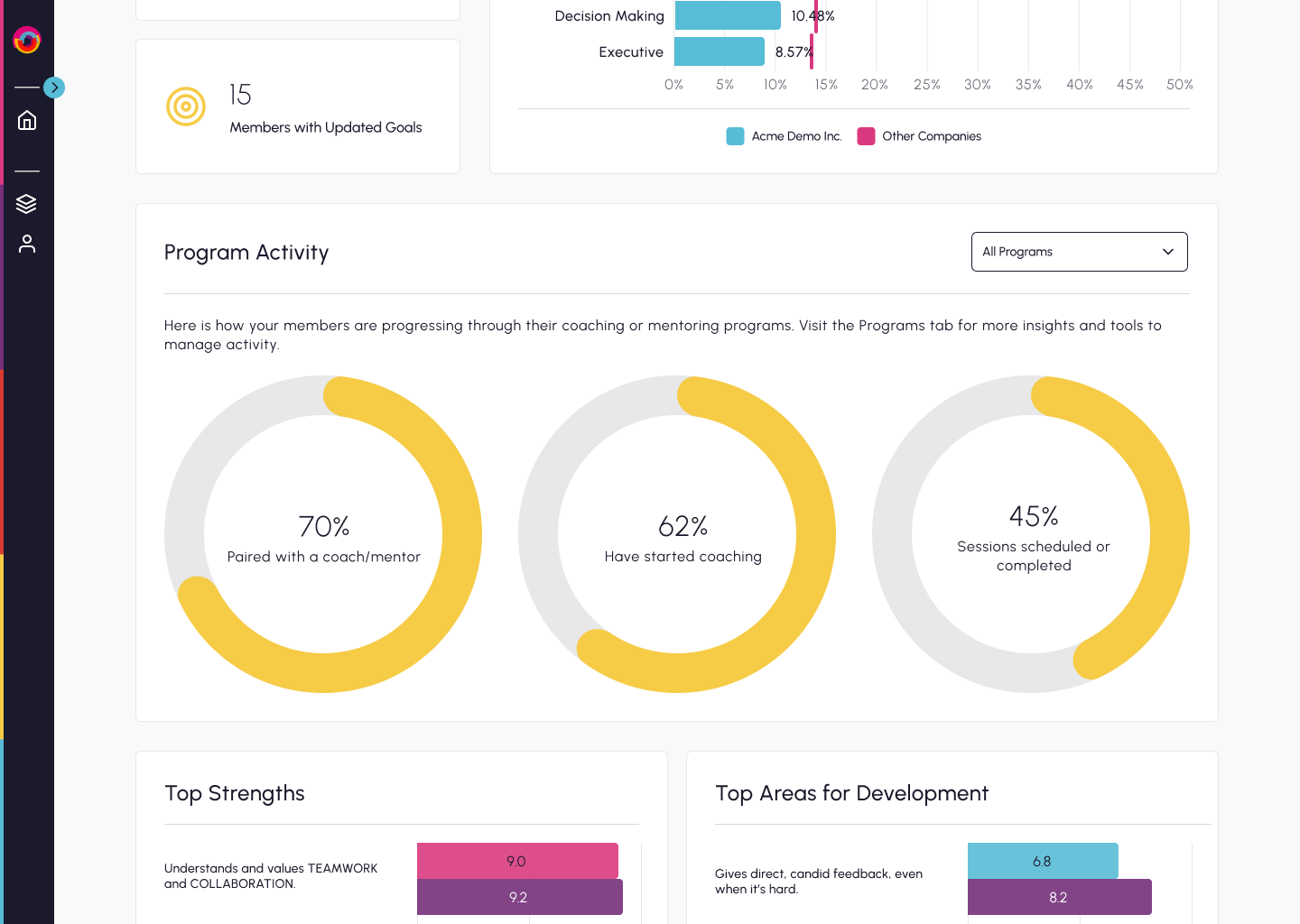Click the 70% Paired with coach donut
The width and height of the screenshot is (1300, 924).
(323, 534)
